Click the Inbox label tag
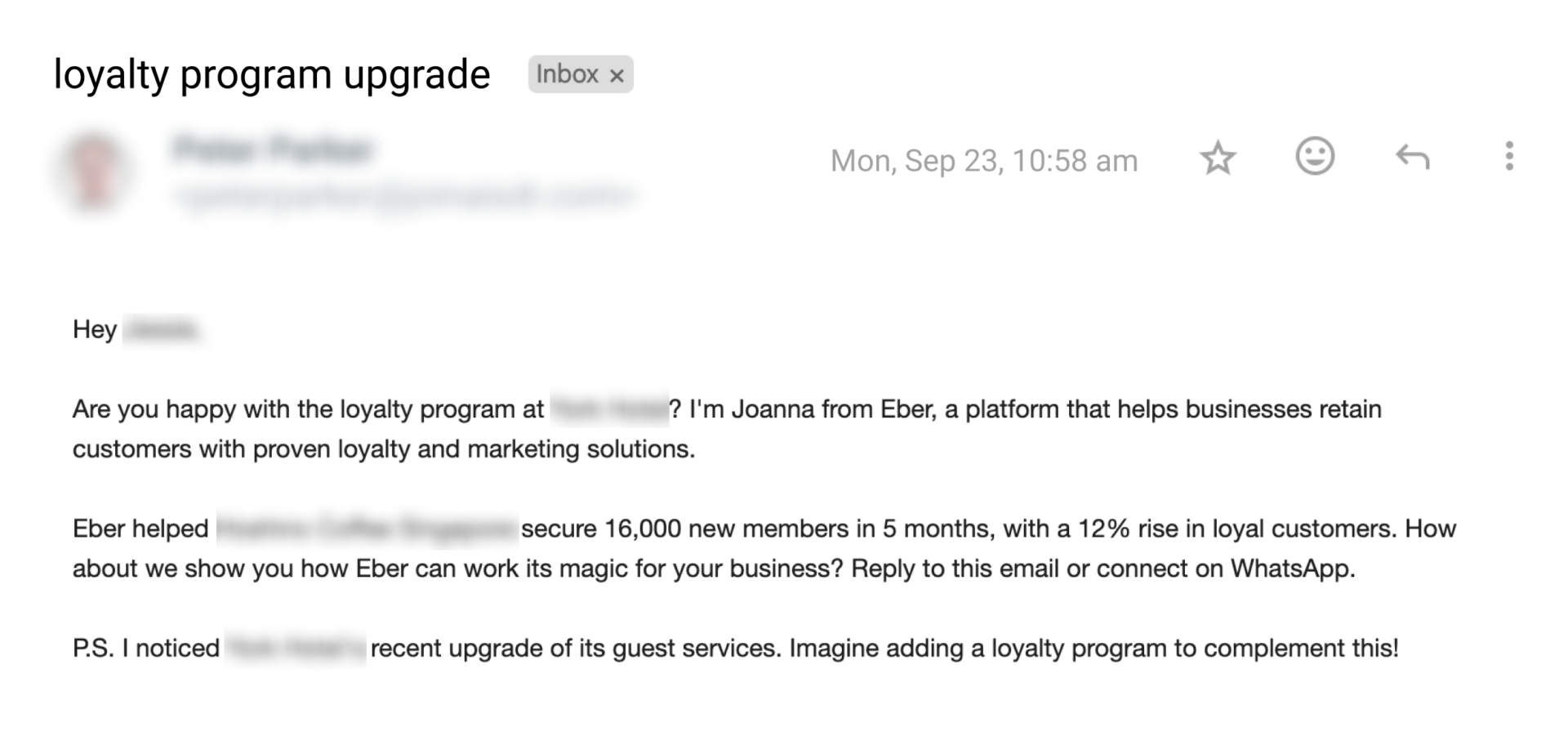 pos(567,74)
